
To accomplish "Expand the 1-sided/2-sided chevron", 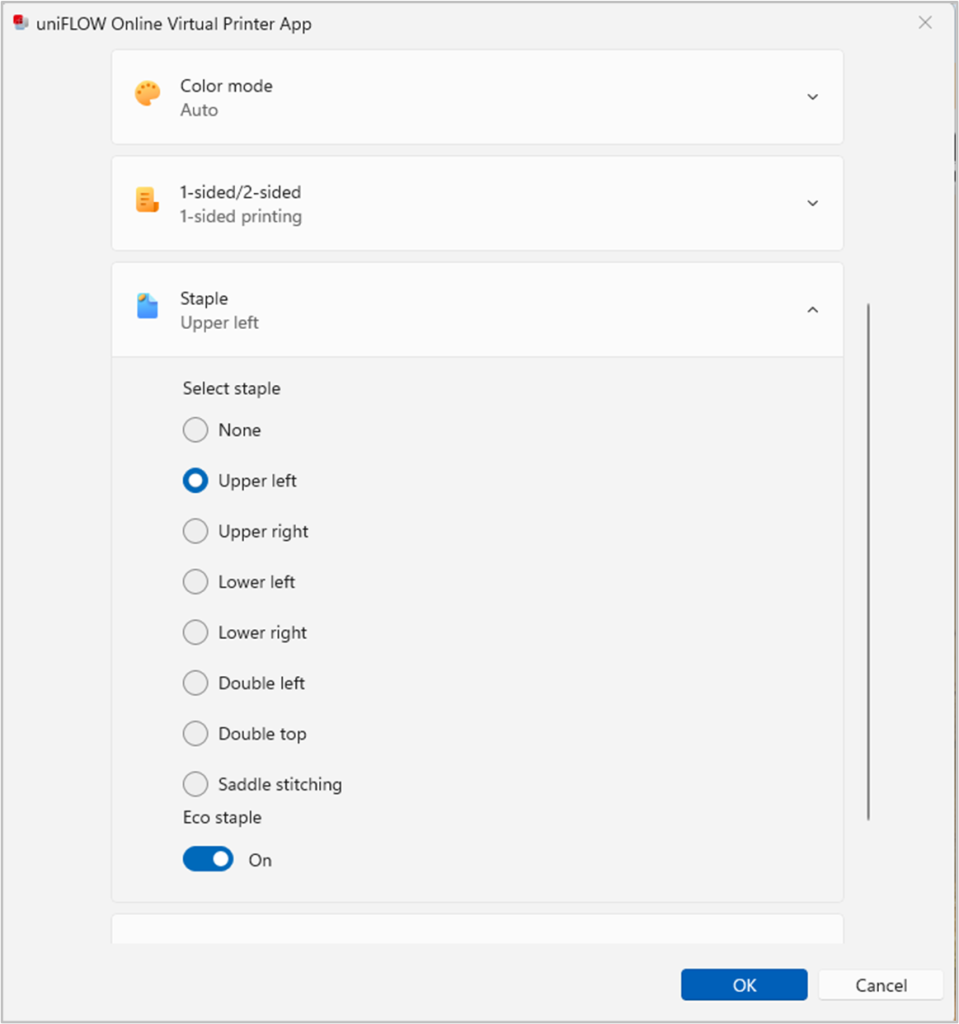I will (812, 203).
